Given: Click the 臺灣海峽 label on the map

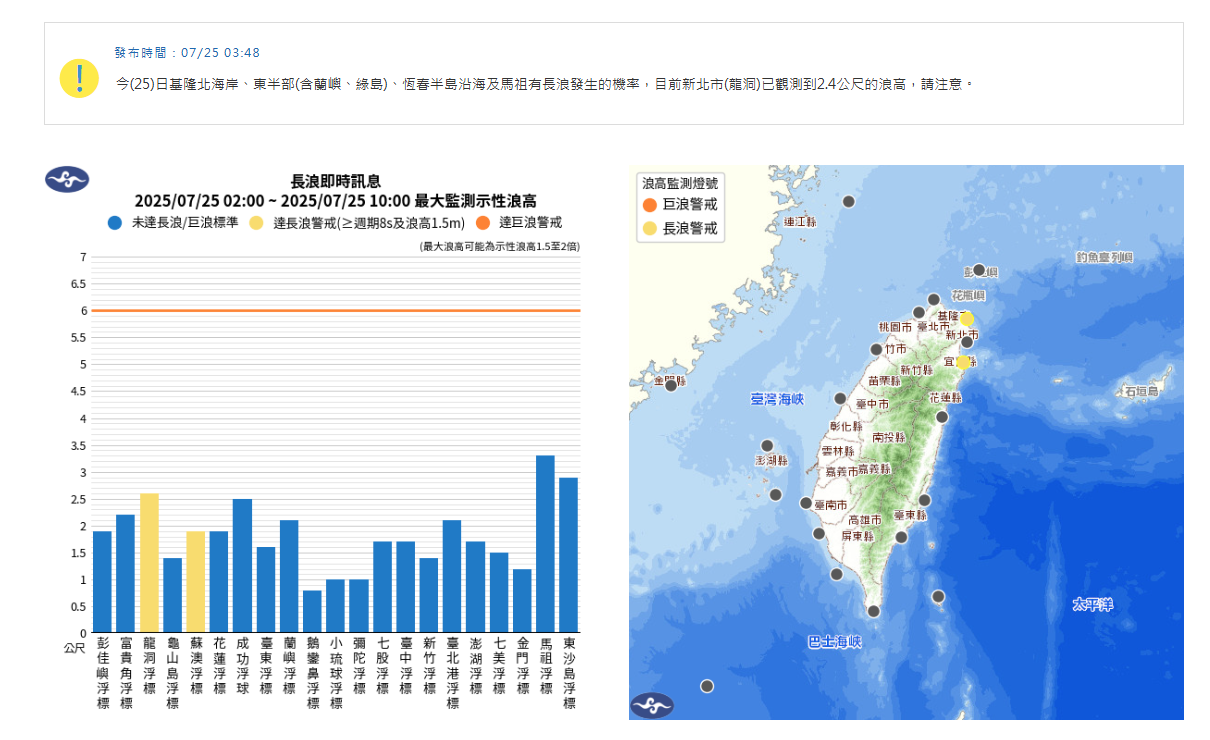Looking at the screenshot, I should 777,399.
